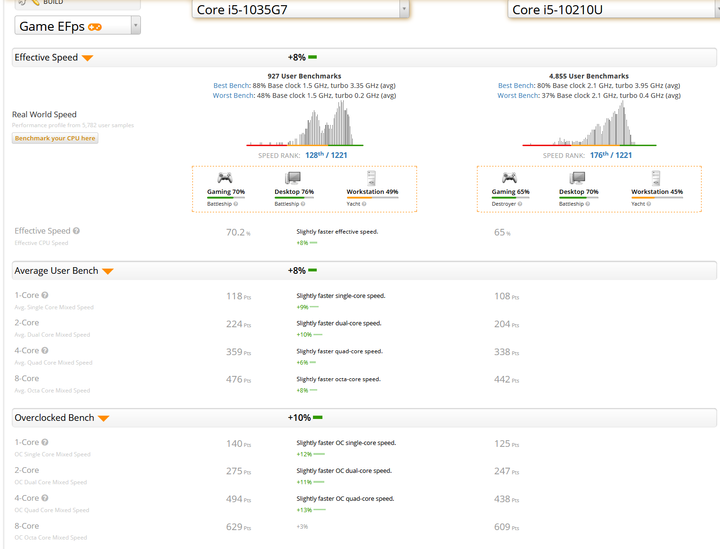
Task: Click the Desktop 76% progress bar
Action: [294, 198]
